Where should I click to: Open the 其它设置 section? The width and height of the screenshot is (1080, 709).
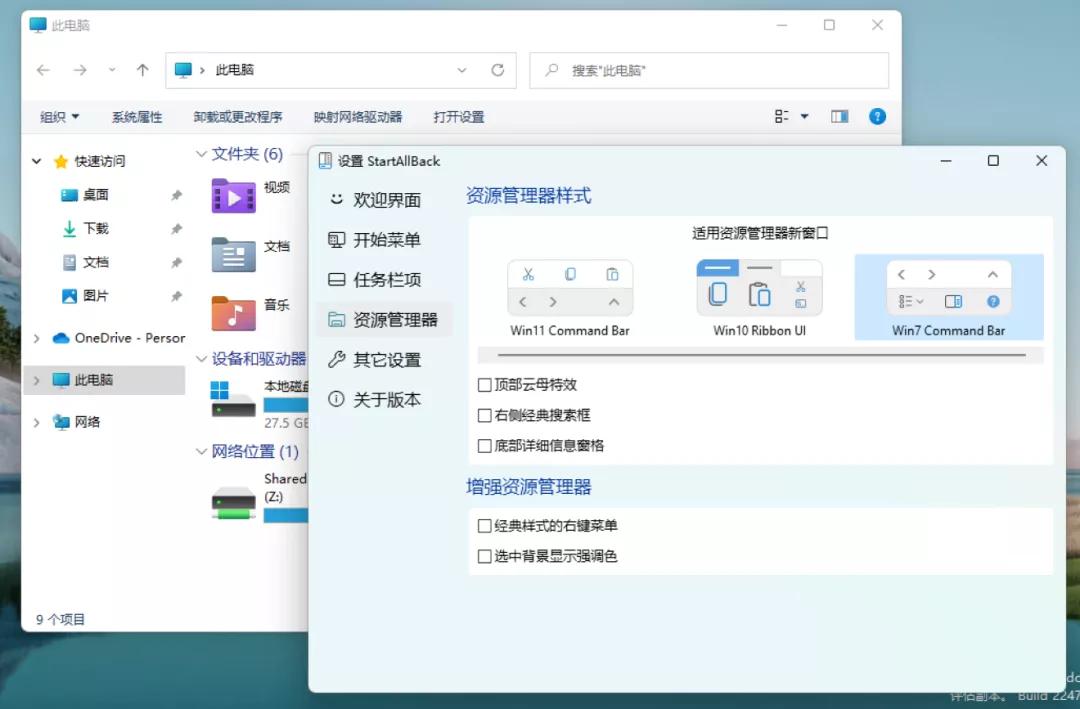(381, 359)
